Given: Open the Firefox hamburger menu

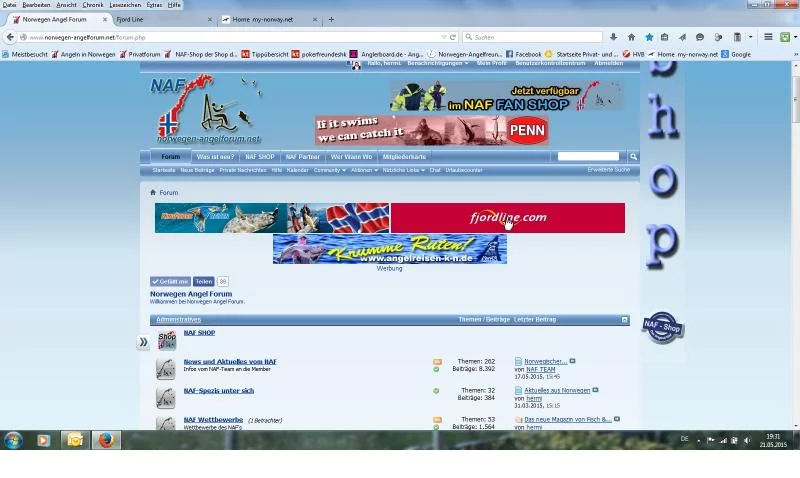Looking at the screenshot, I should click(768, 37).
